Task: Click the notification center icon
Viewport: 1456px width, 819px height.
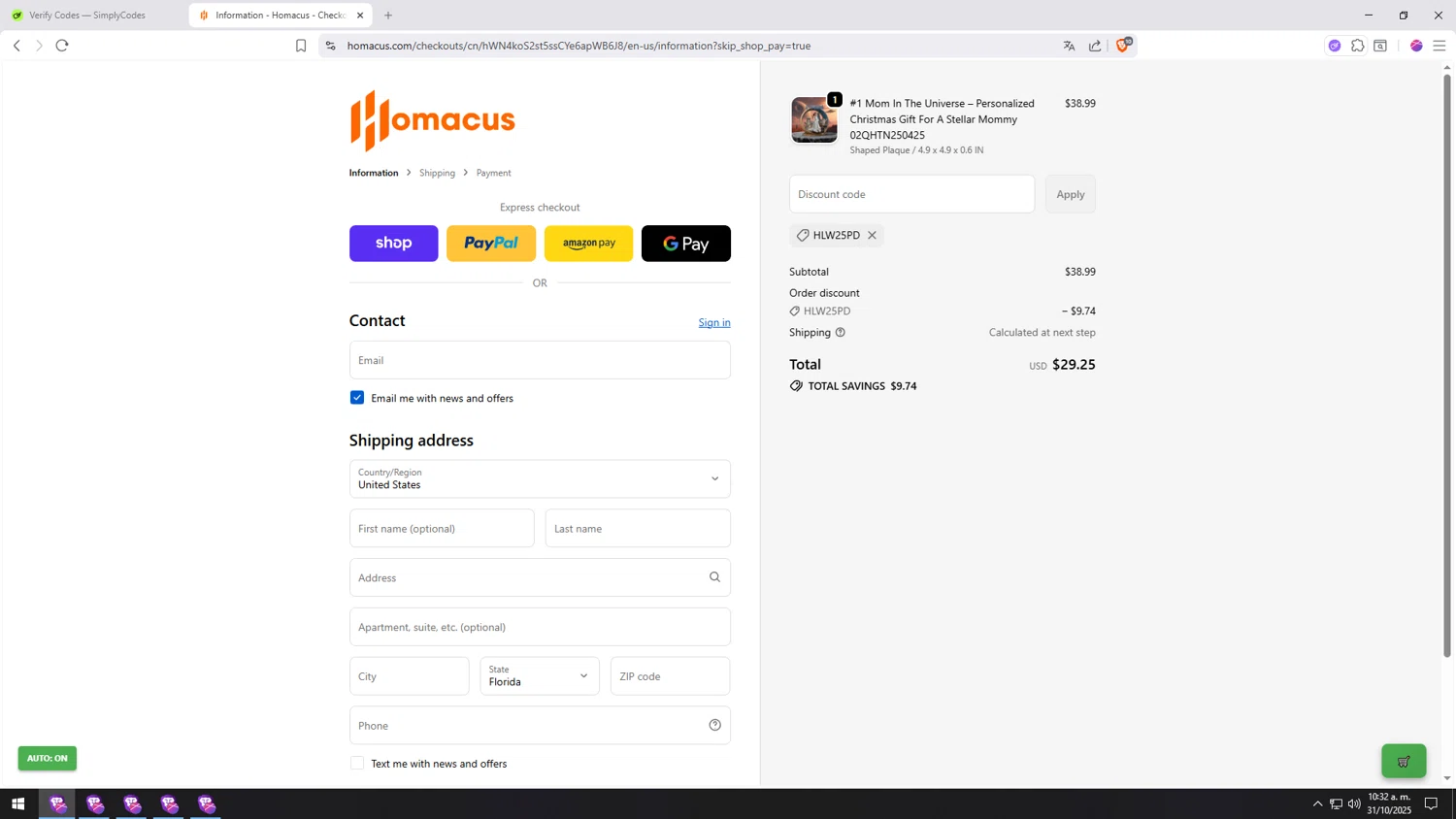Action: (1431, 803)
